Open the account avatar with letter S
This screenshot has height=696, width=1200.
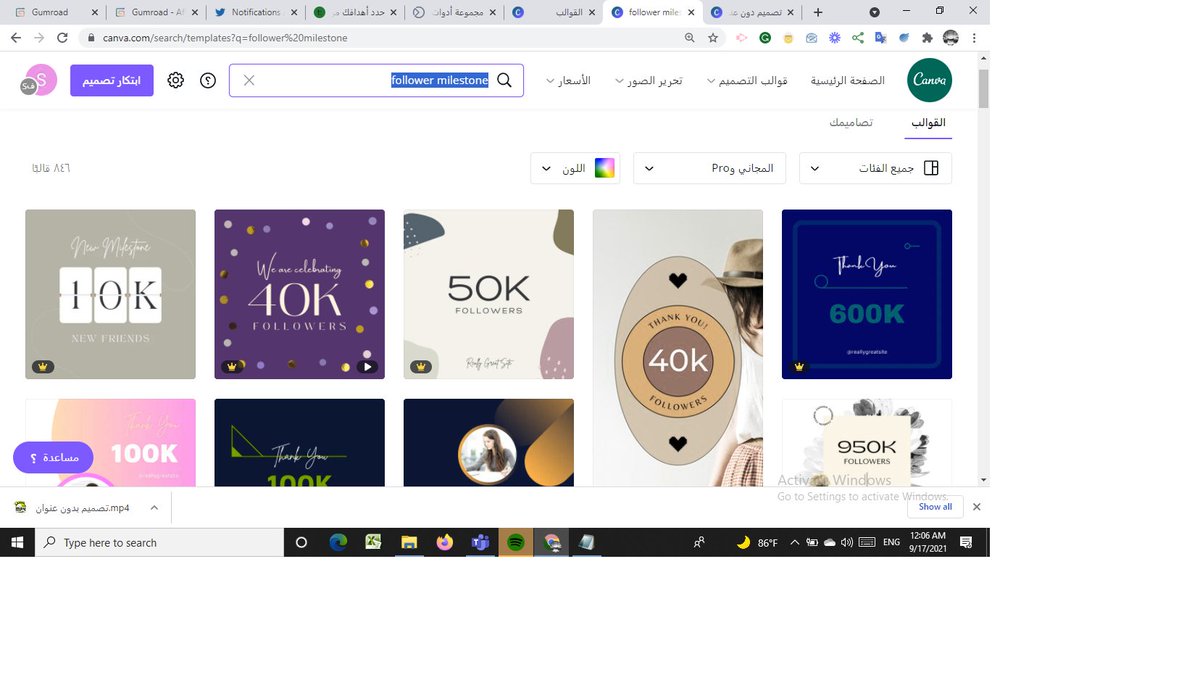pos(40,80)
